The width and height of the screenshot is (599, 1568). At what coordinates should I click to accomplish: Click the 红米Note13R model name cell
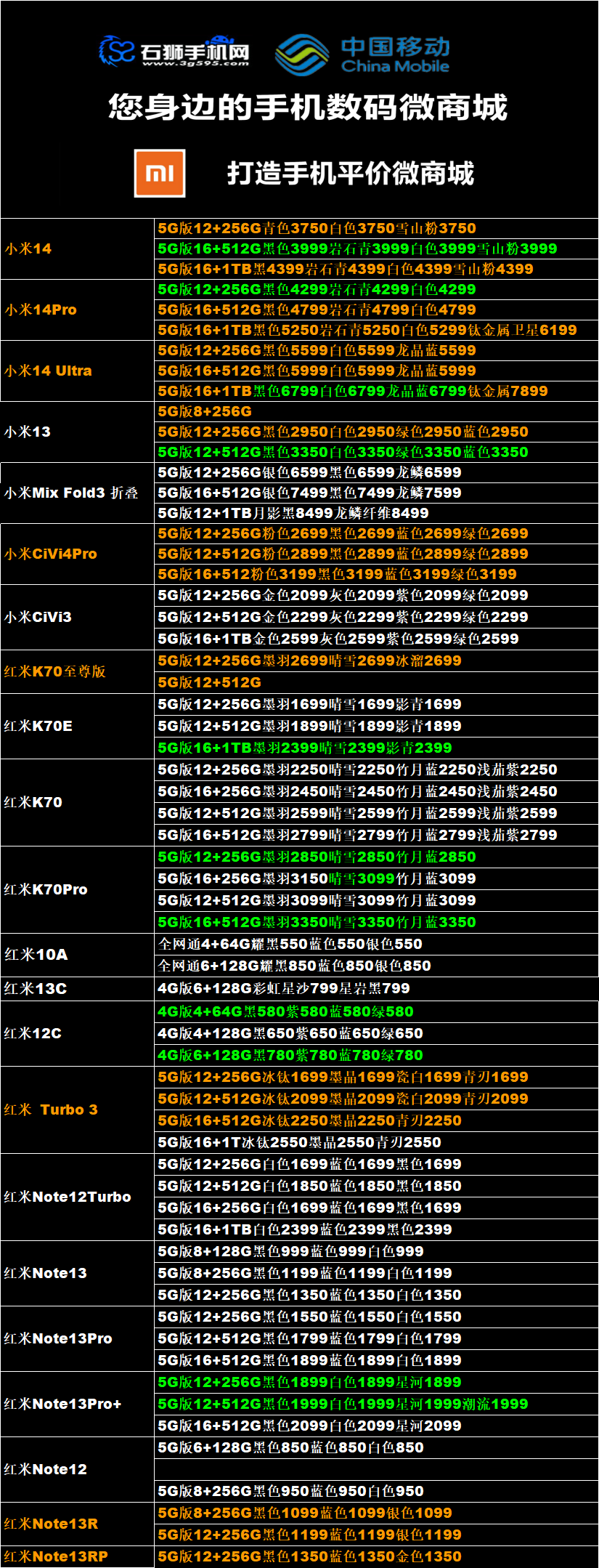point(78,1524)
